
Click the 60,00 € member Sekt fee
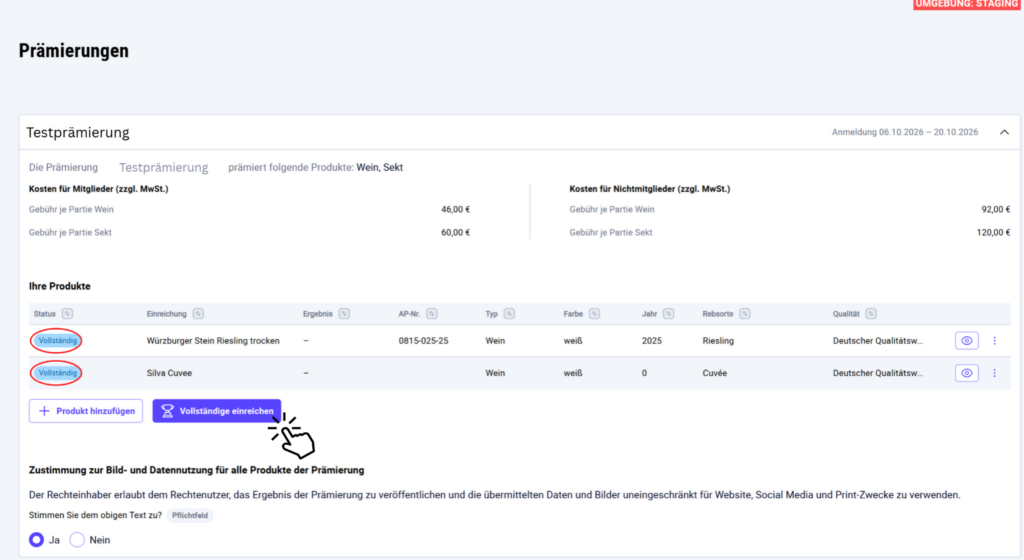(x=455, y=232)
